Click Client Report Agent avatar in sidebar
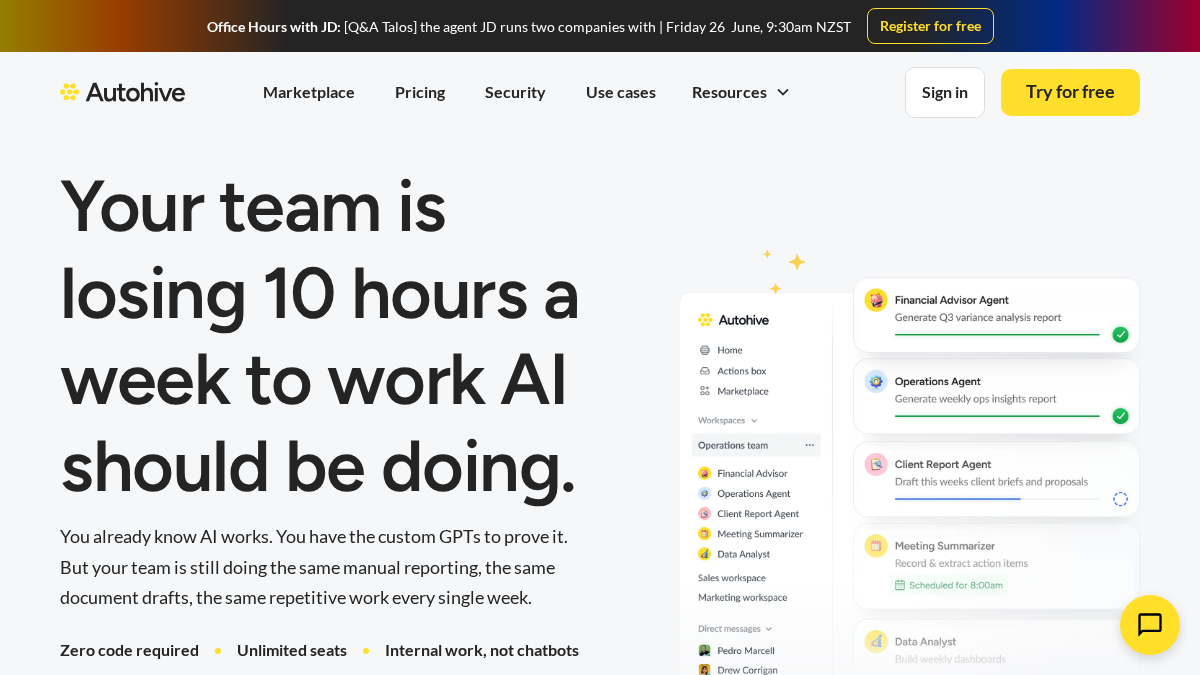Image resolution: width=1200 pixels, height=675 pixels. click(x=704, y=513)
